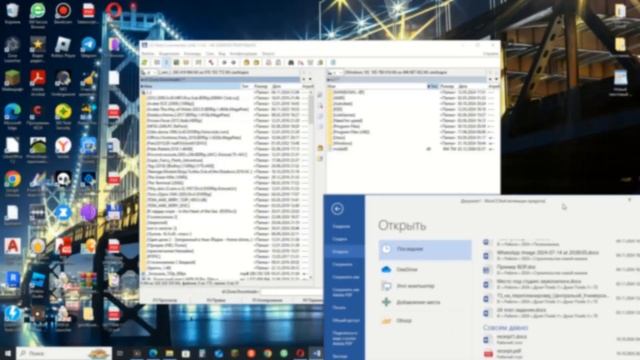Click Total Commander command line input
The height and width of the screenshot is (360, 640).
coord(291,292)
